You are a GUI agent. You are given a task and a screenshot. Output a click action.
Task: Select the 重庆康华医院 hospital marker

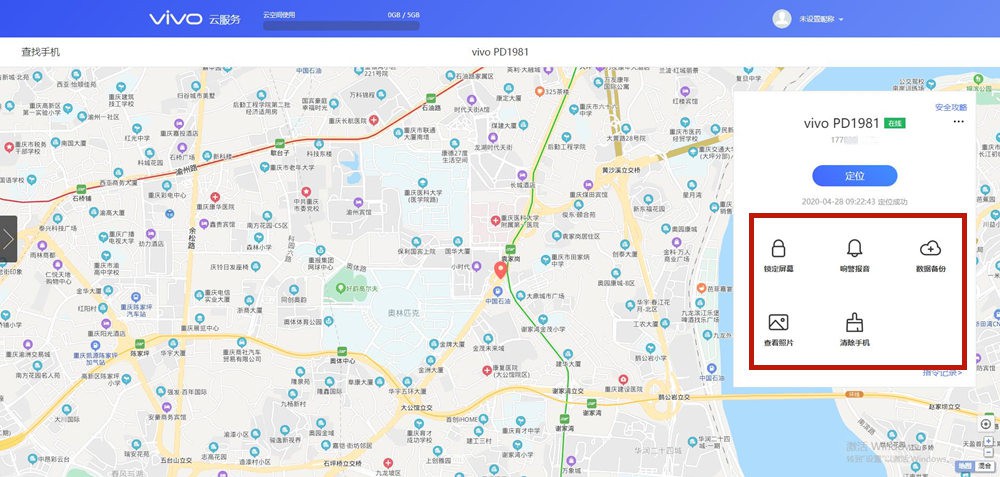tap(216, 198)
